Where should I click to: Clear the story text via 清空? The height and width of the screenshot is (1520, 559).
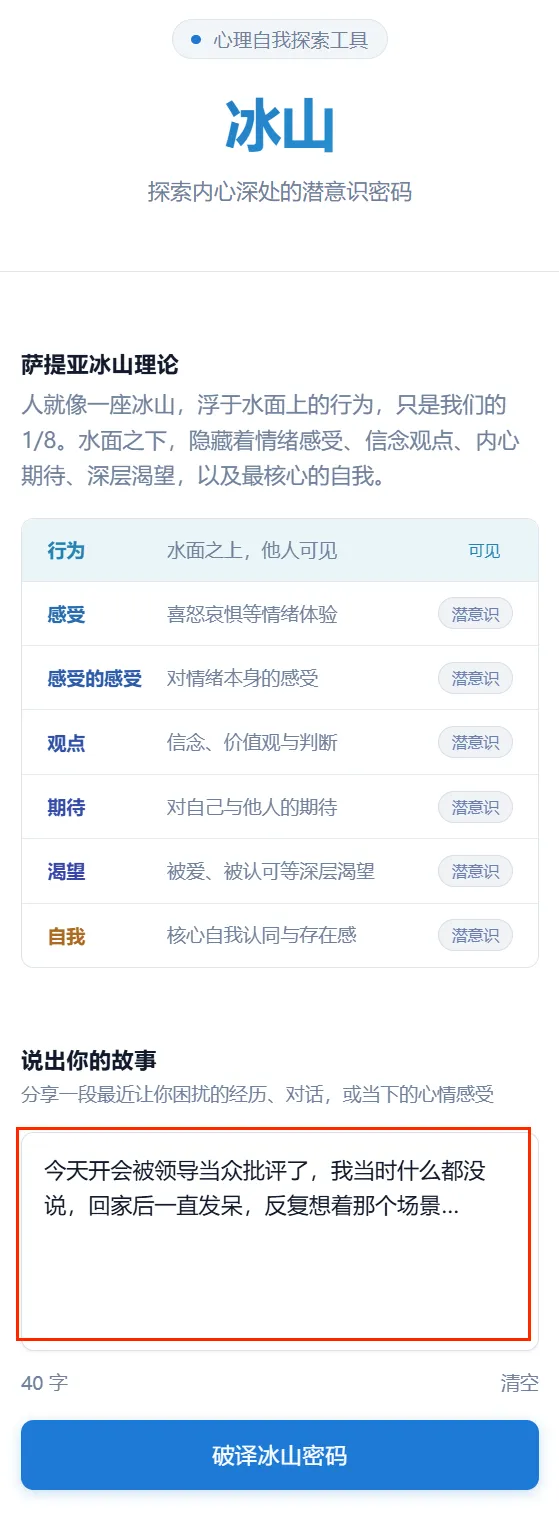[519, 1383]
